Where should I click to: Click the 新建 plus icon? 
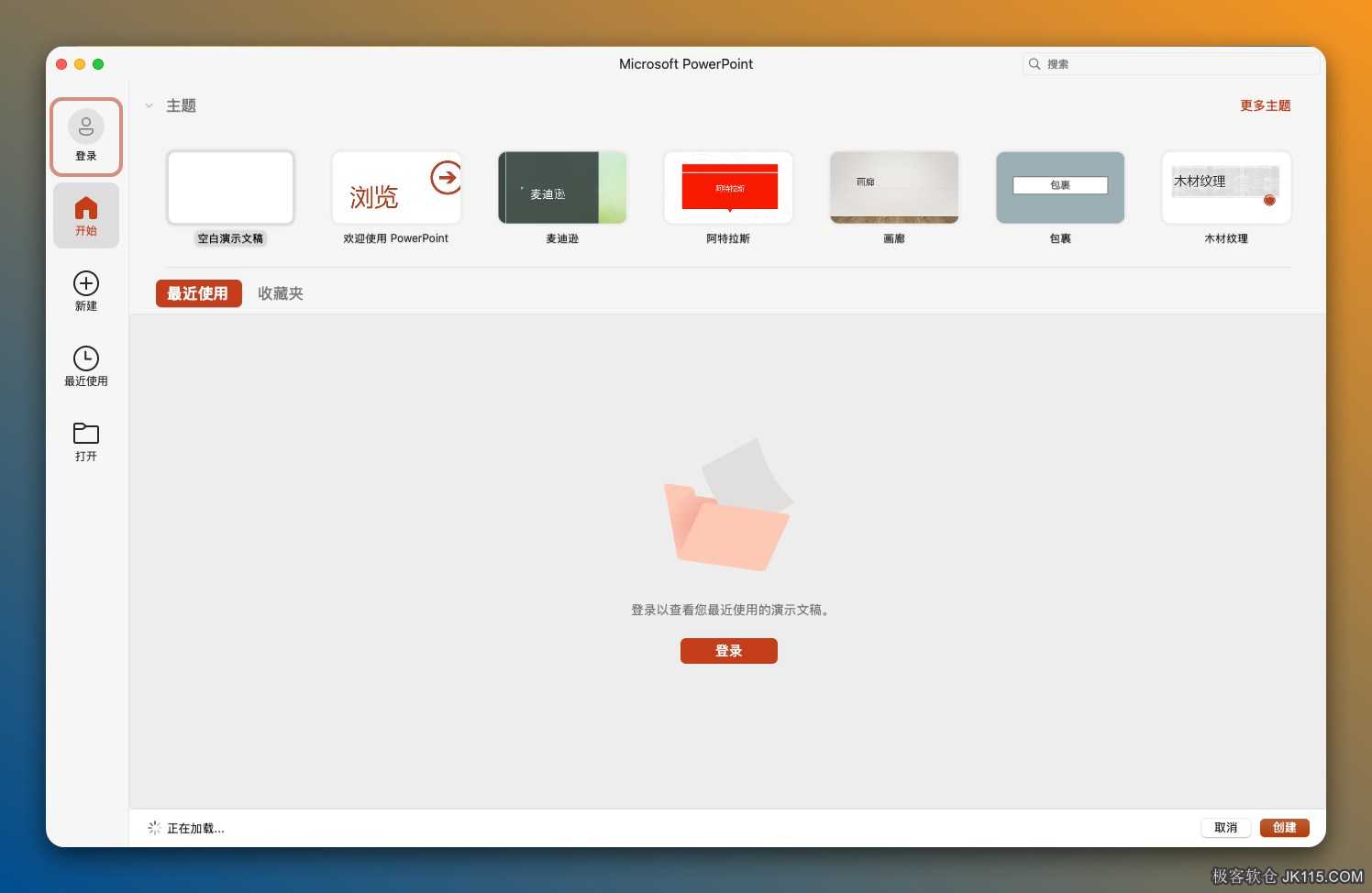(x=86, y=283)
